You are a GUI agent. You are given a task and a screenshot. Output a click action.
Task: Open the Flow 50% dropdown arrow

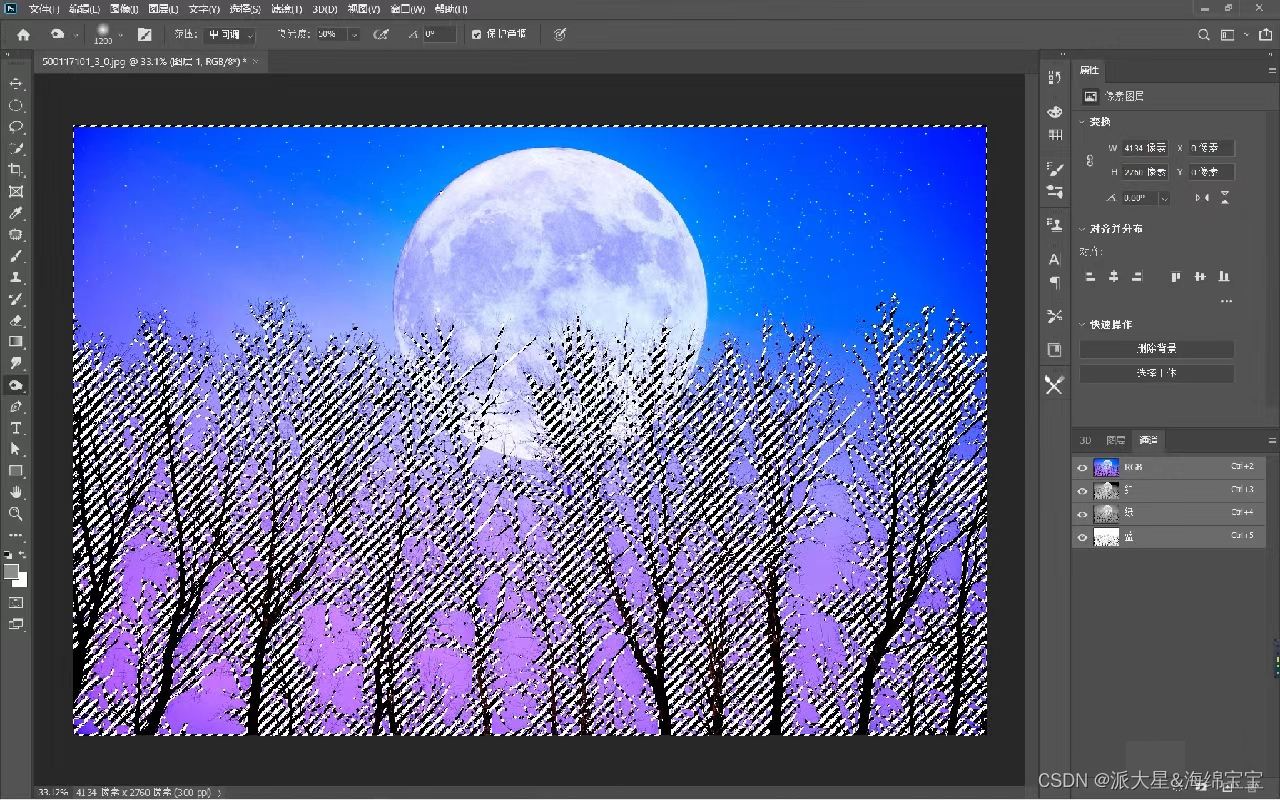(353, 34)
